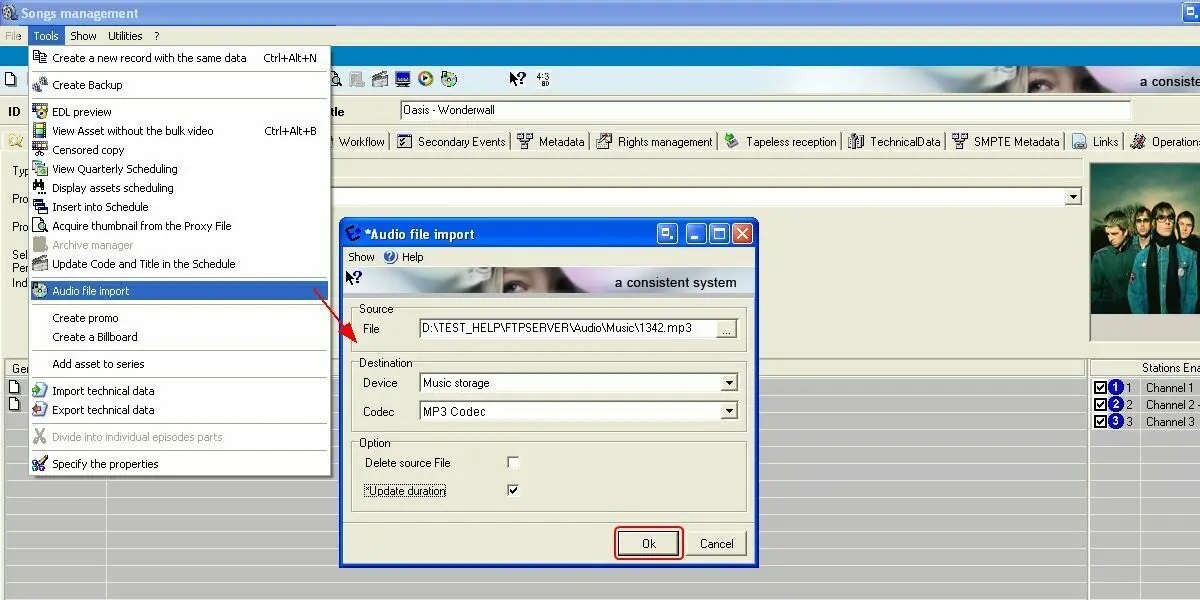Expand the Codec dropdown

pyautogui.click(x=729, y=411)
